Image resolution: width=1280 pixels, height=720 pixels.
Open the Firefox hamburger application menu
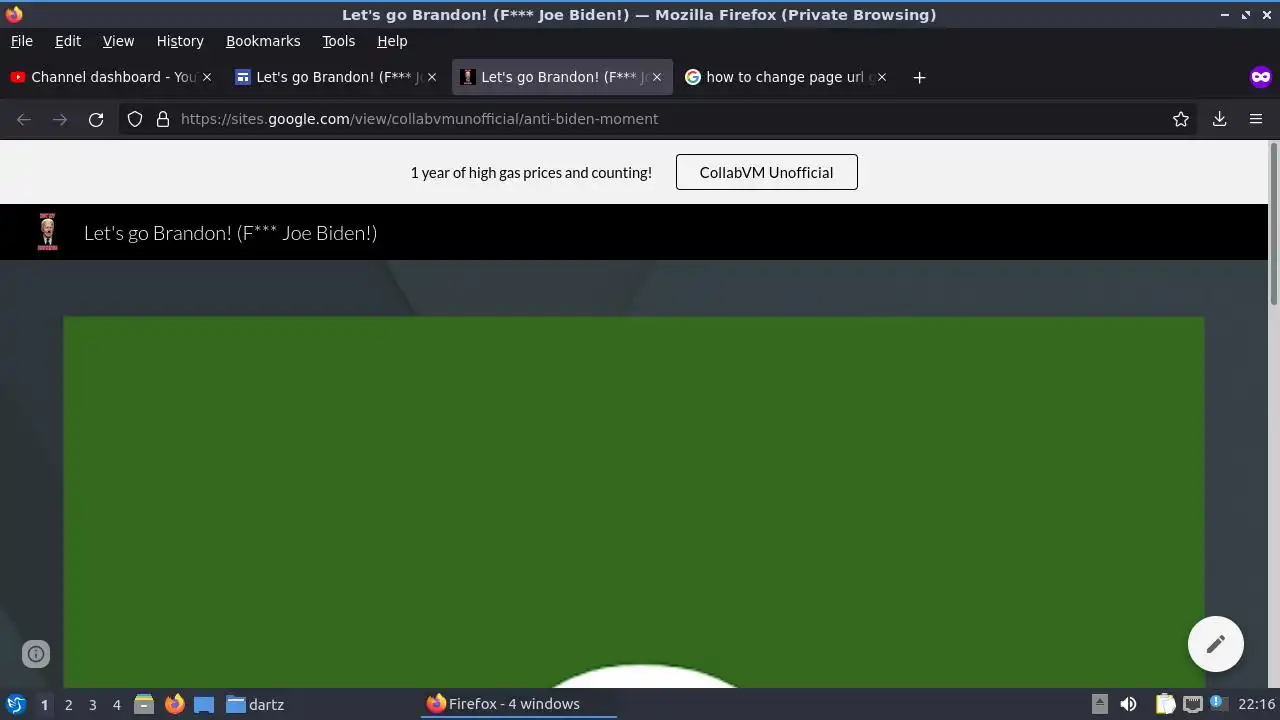coord(1256,119)
